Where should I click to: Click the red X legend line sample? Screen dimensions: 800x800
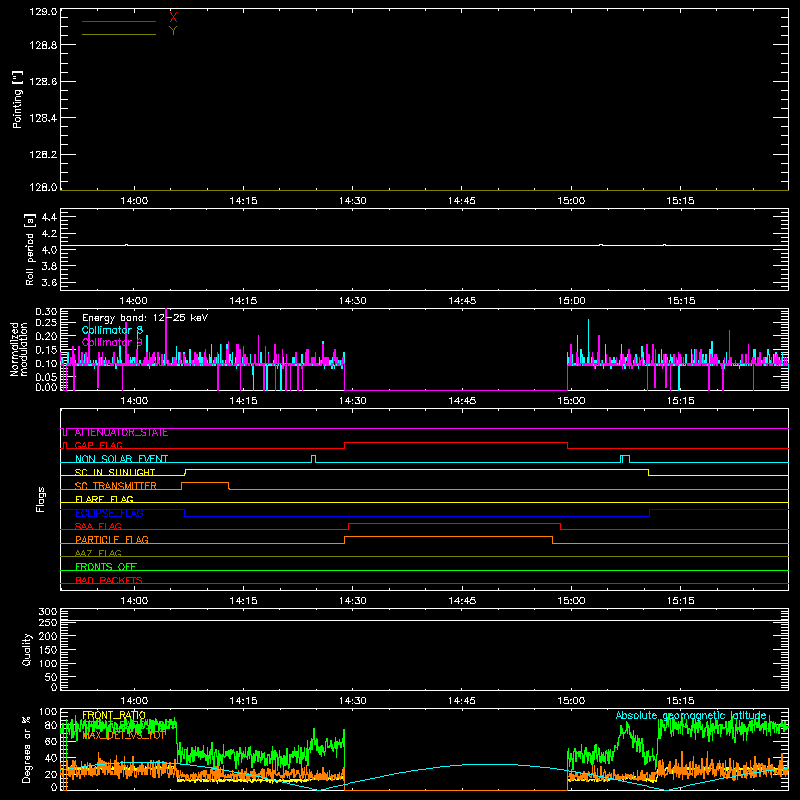119,21
